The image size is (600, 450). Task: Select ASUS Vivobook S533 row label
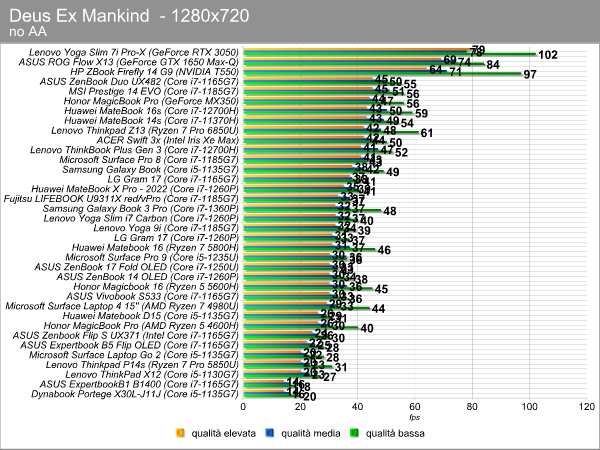coord(152,297)
